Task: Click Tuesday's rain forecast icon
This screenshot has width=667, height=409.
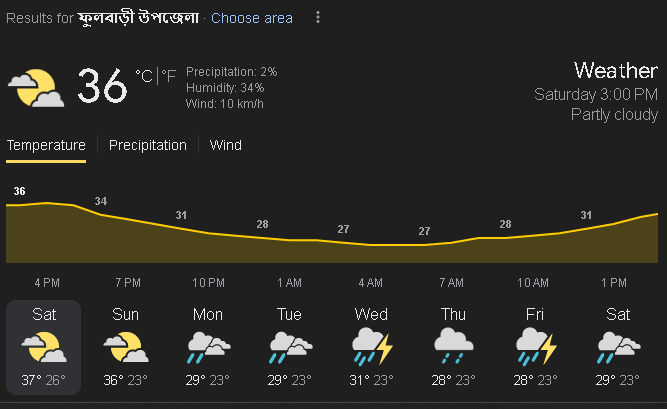Action: [x=290, y=347]
